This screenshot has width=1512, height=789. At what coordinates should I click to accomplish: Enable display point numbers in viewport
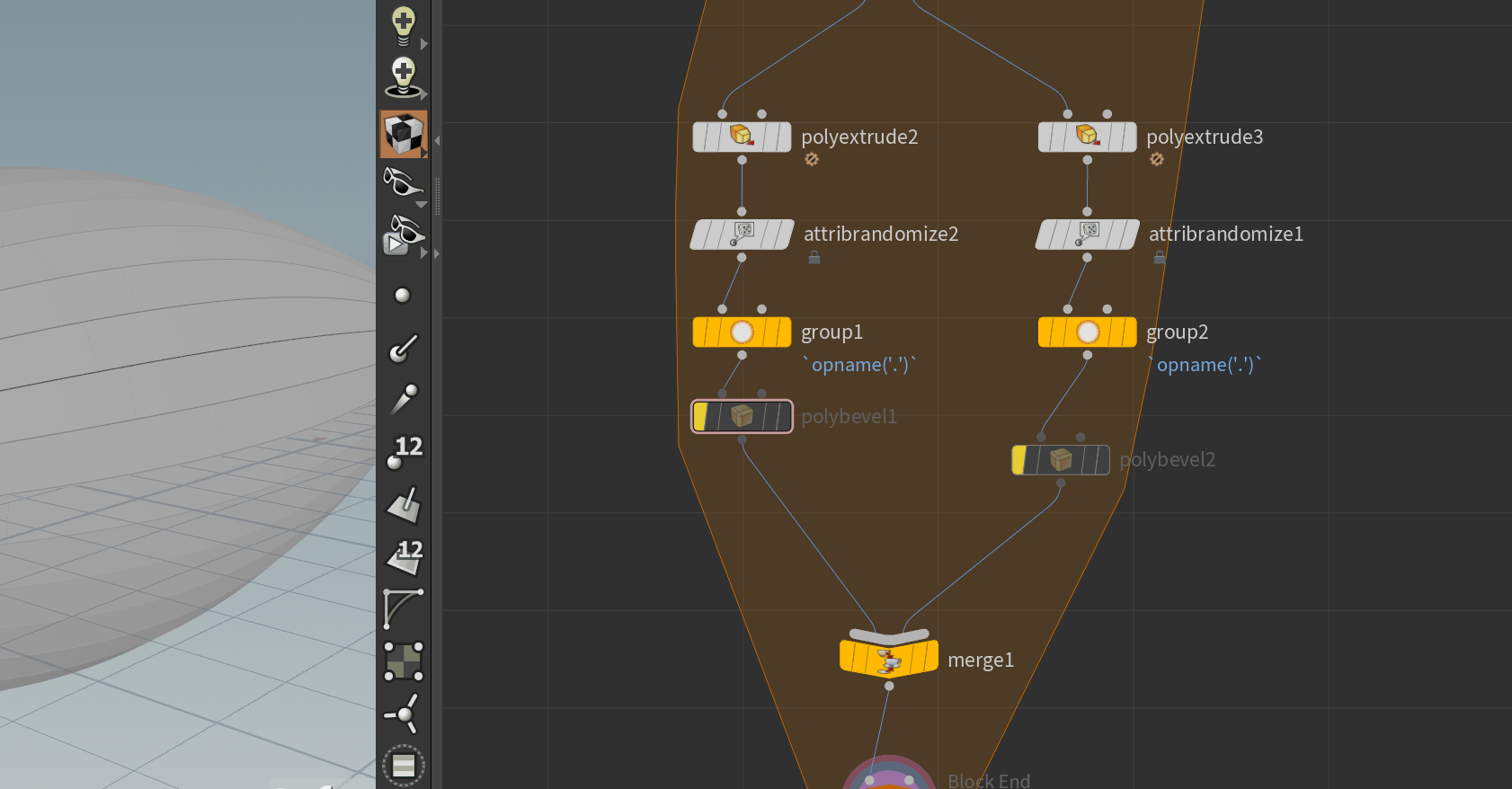404,451
